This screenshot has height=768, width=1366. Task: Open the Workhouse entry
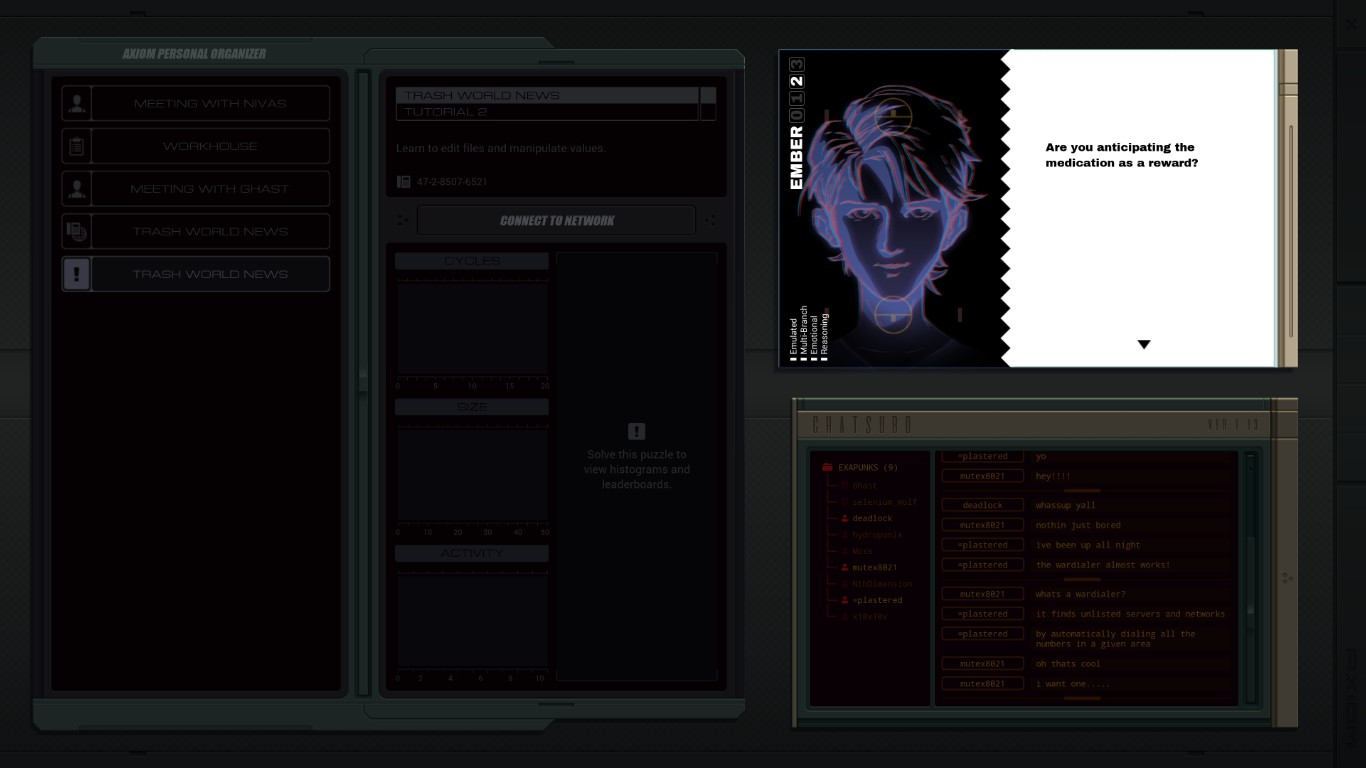210,146
